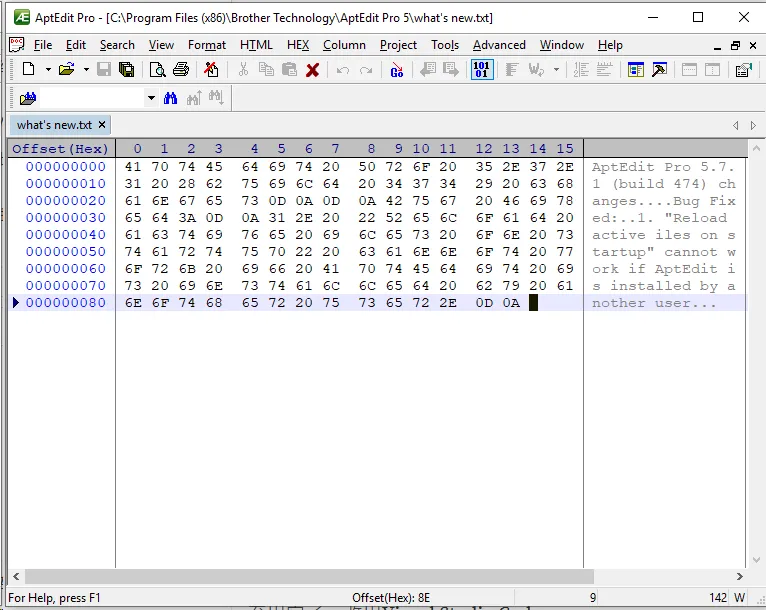Toggle the ruler icon
766x610 pixels.
point(604,69)
